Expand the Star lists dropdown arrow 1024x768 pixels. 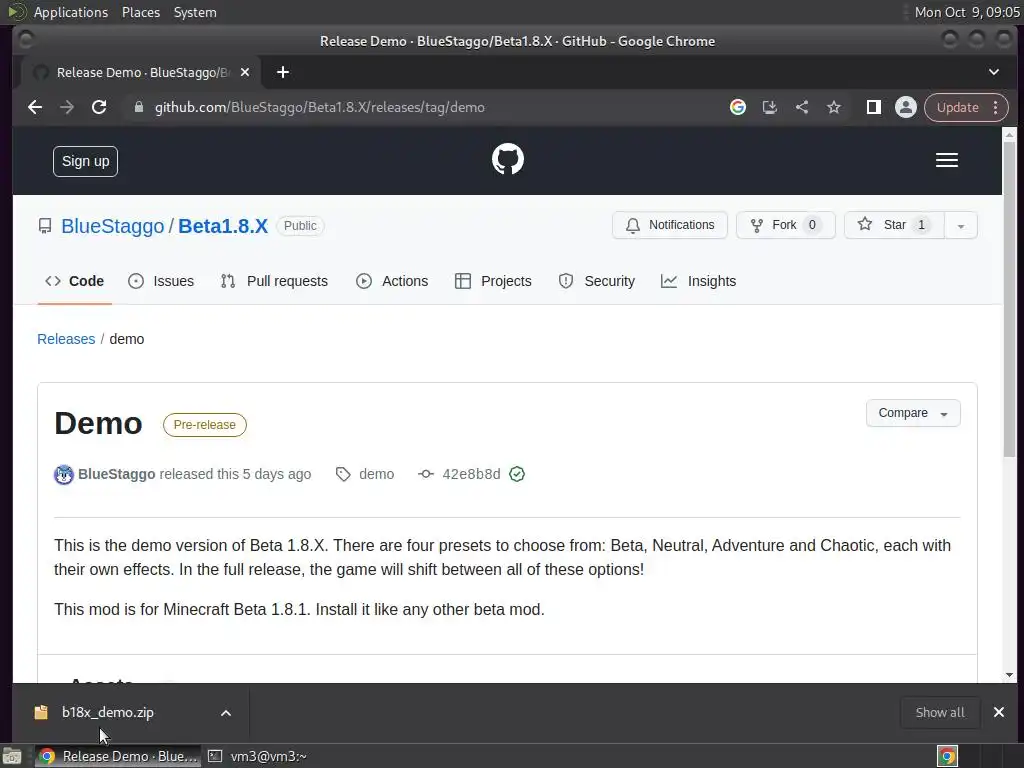[961, 226]
